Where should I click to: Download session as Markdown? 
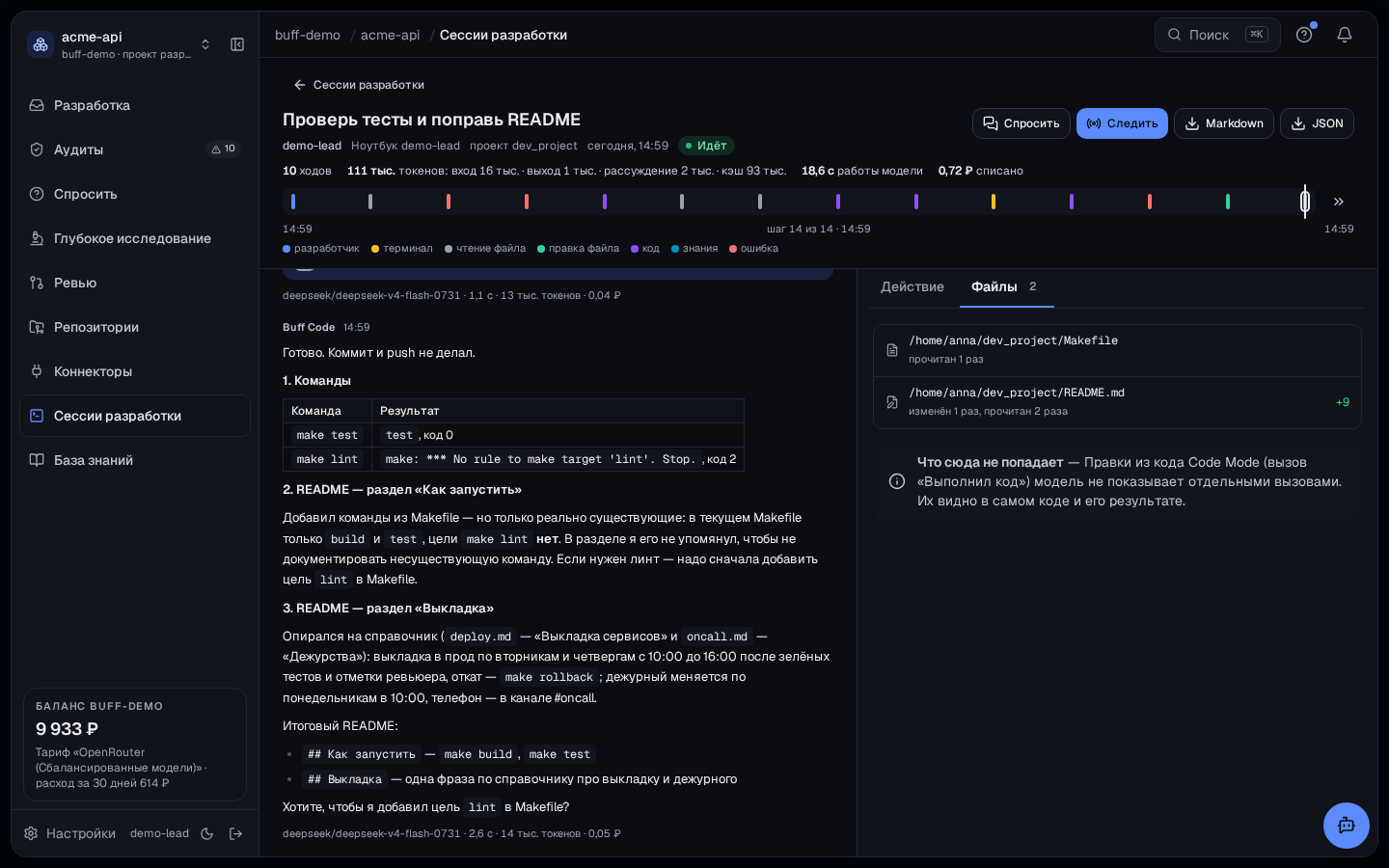coord(1224,123)
